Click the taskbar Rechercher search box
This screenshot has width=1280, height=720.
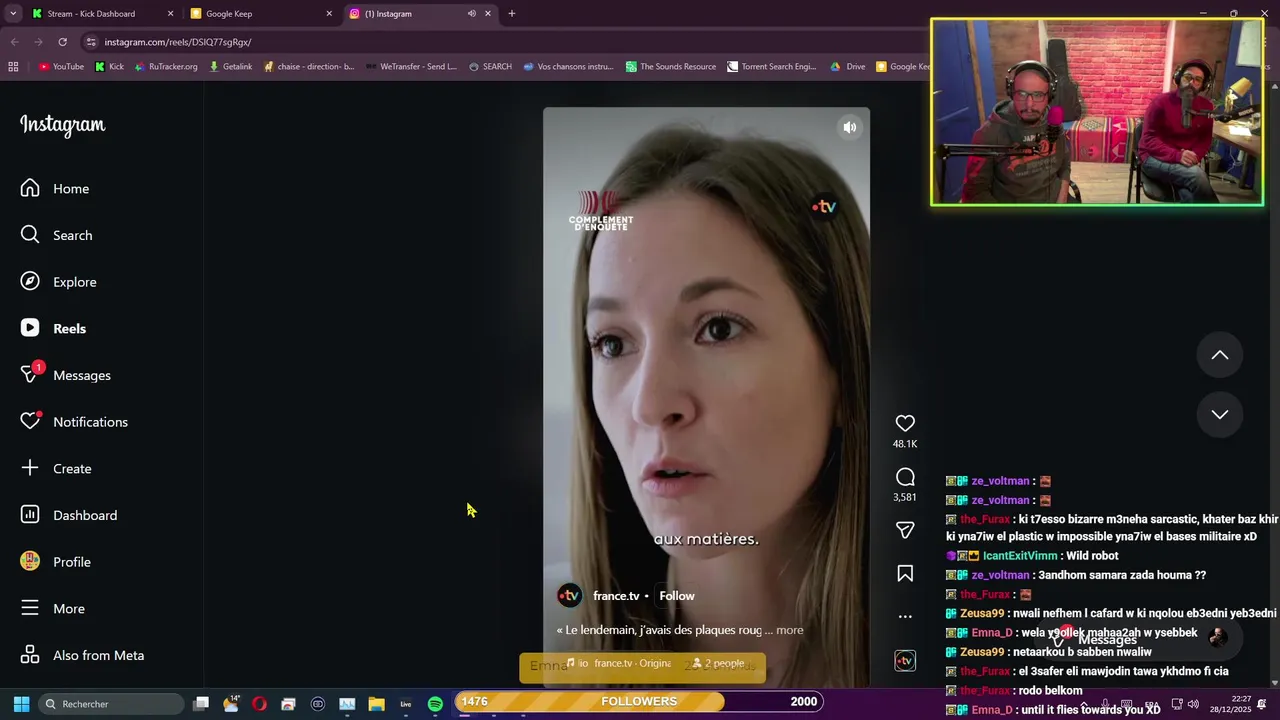tap(111, 704)
